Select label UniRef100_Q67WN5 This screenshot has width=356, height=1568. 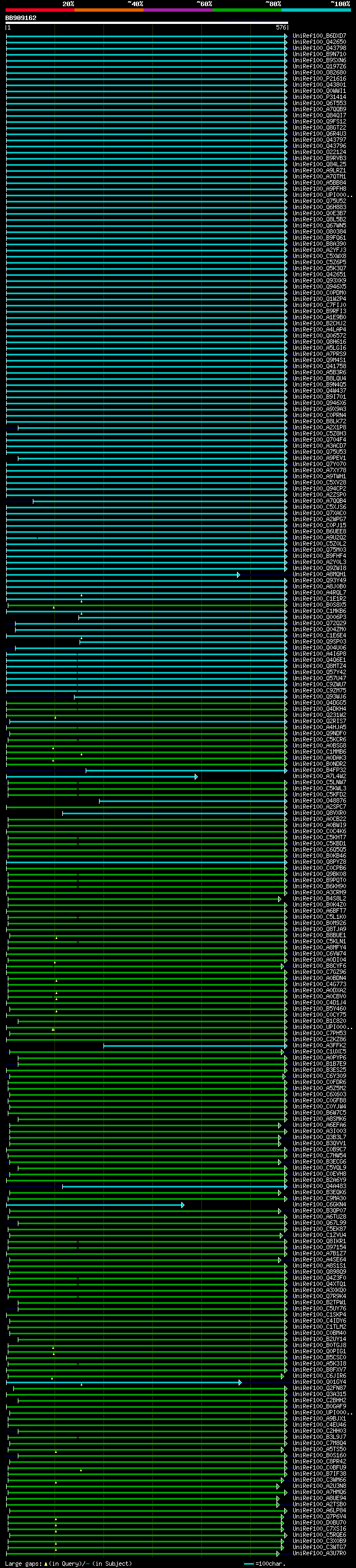click(x=319, y=225)
